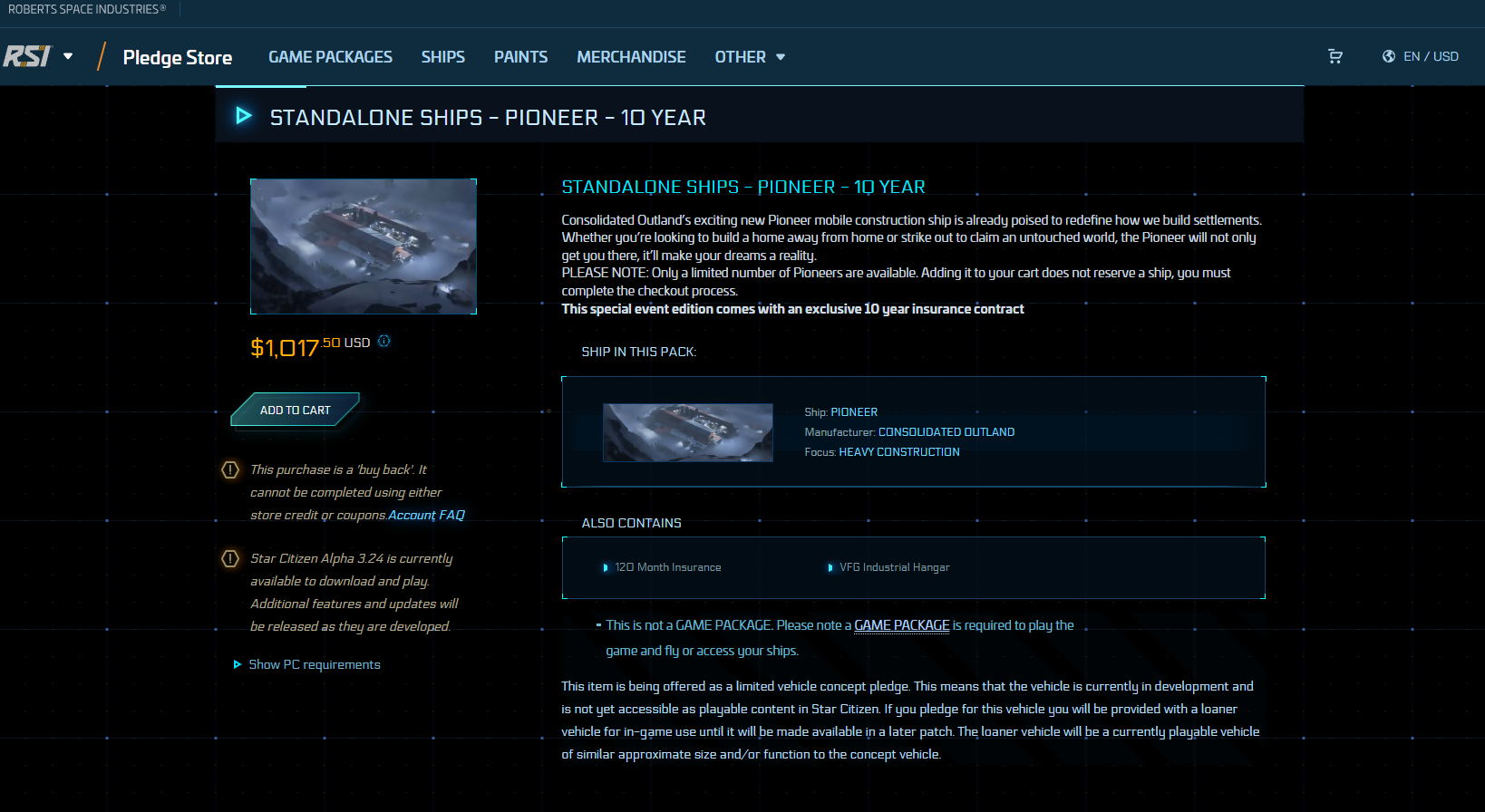This screenshot has width=1485, height=812.
Task: Click the RSI logo
Action: pyautogui.click(x=27, y=56)
